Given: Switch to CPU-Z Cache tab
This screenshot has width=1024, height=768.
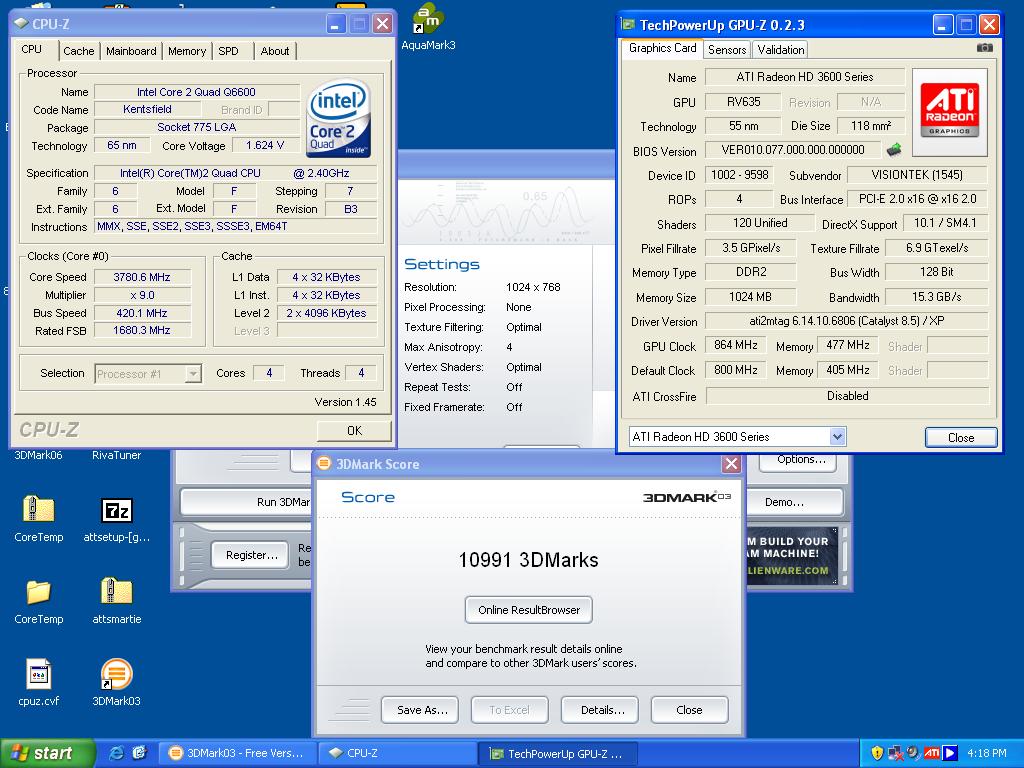Looking at the screenshot, I should [78, 51].
